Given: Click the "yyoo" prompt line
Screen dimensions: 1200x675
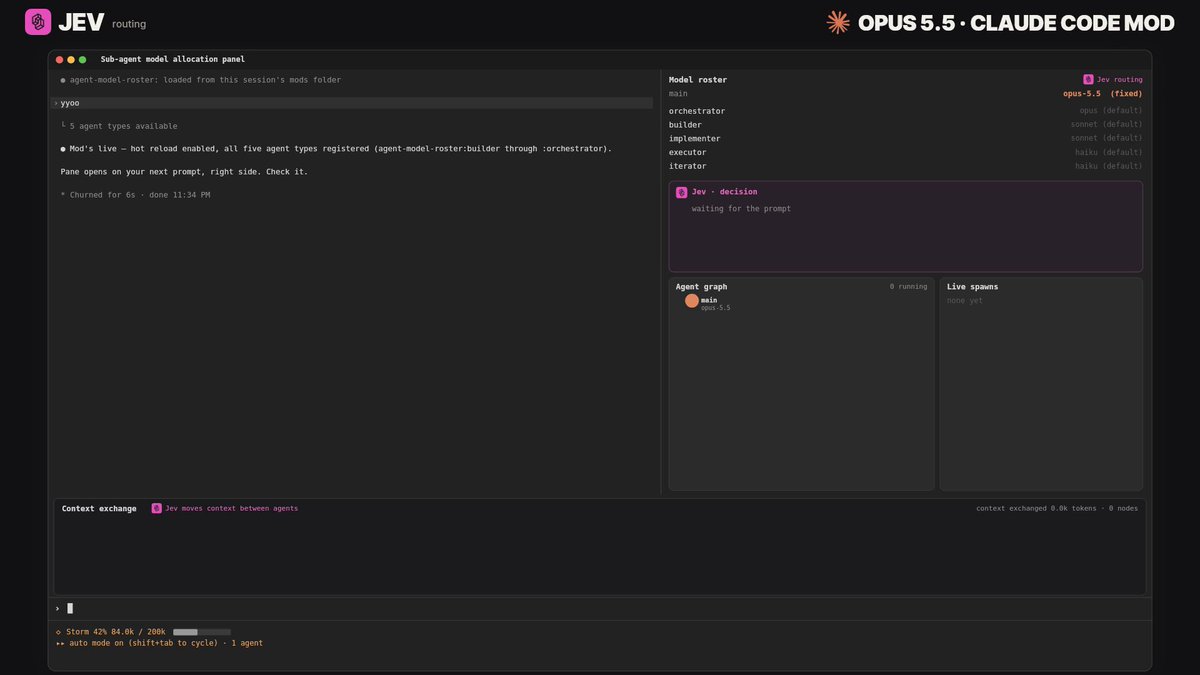Looking at the screenshot, I should [x=352, y=103].
